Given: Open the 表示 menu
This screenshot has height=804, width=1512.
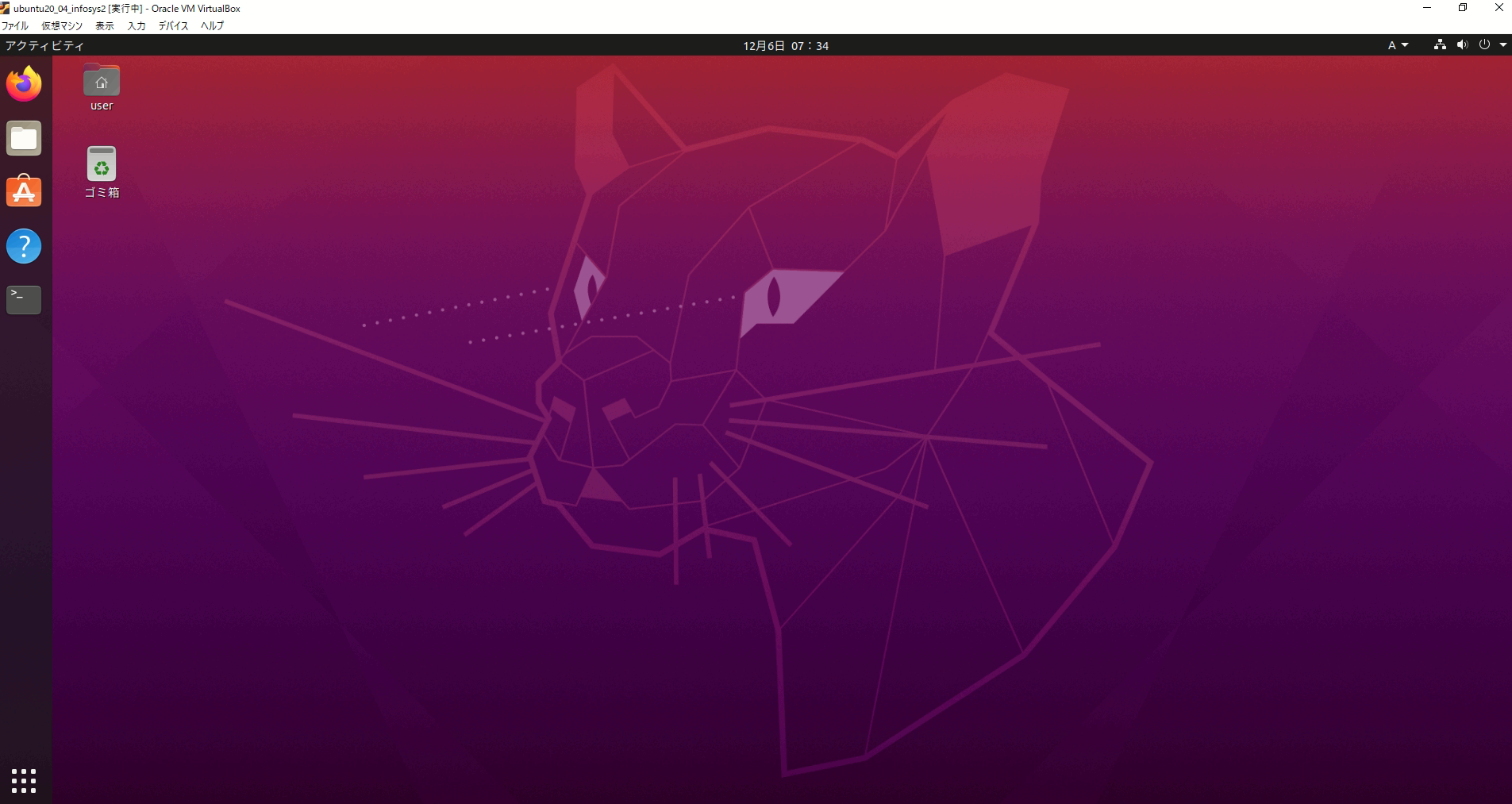Looking at the screenshot, I should [x=105, y=25].
